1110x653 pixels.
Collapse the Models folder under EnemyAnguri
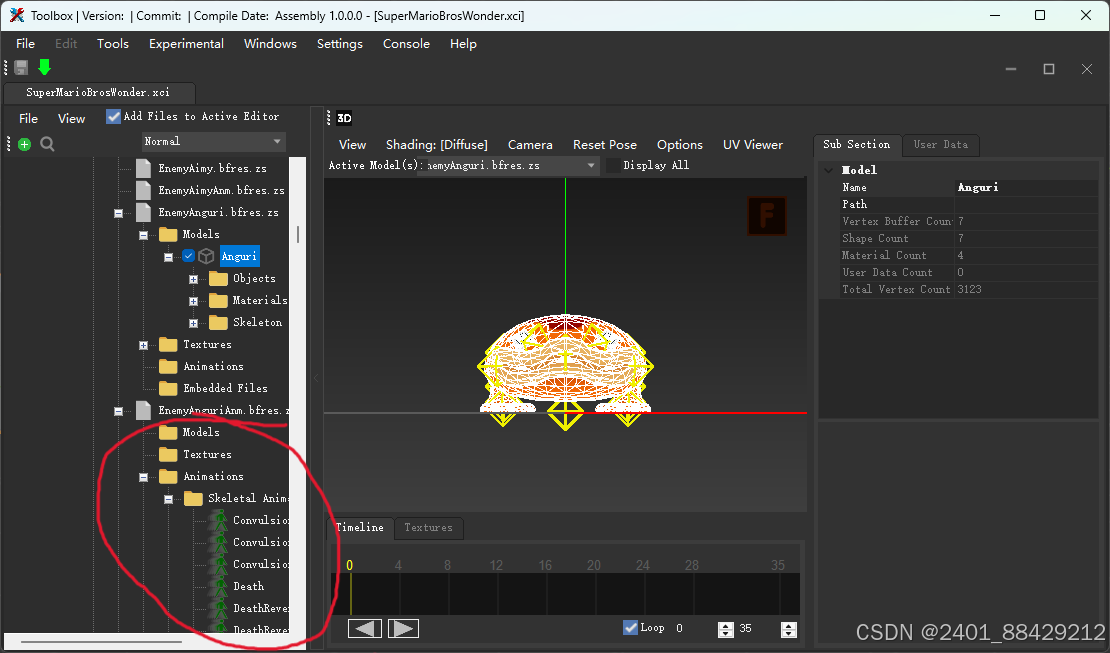tap(144, 235)
